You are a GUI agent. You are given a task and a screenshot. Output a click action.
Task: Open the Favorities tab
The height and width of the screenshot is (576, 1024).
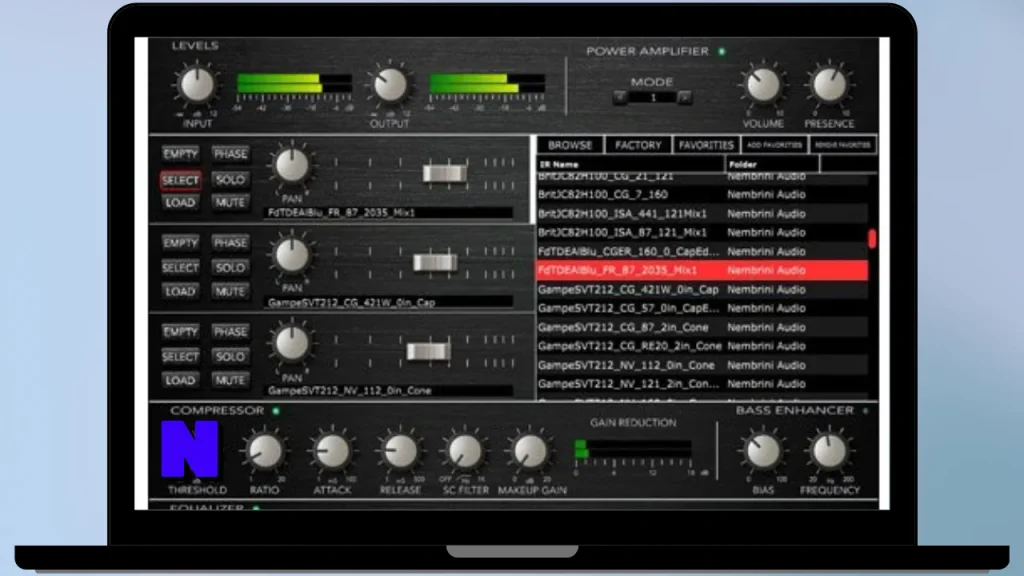pos(706,145)
